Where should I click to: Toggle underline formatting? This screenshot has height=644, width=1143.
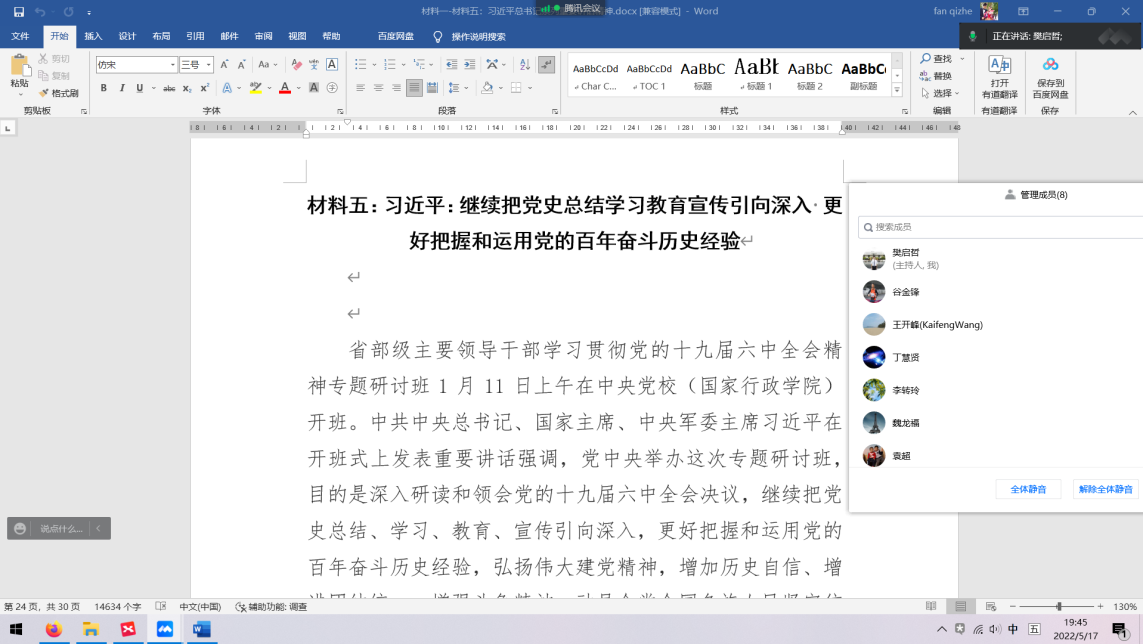click(x=139, y=88)
